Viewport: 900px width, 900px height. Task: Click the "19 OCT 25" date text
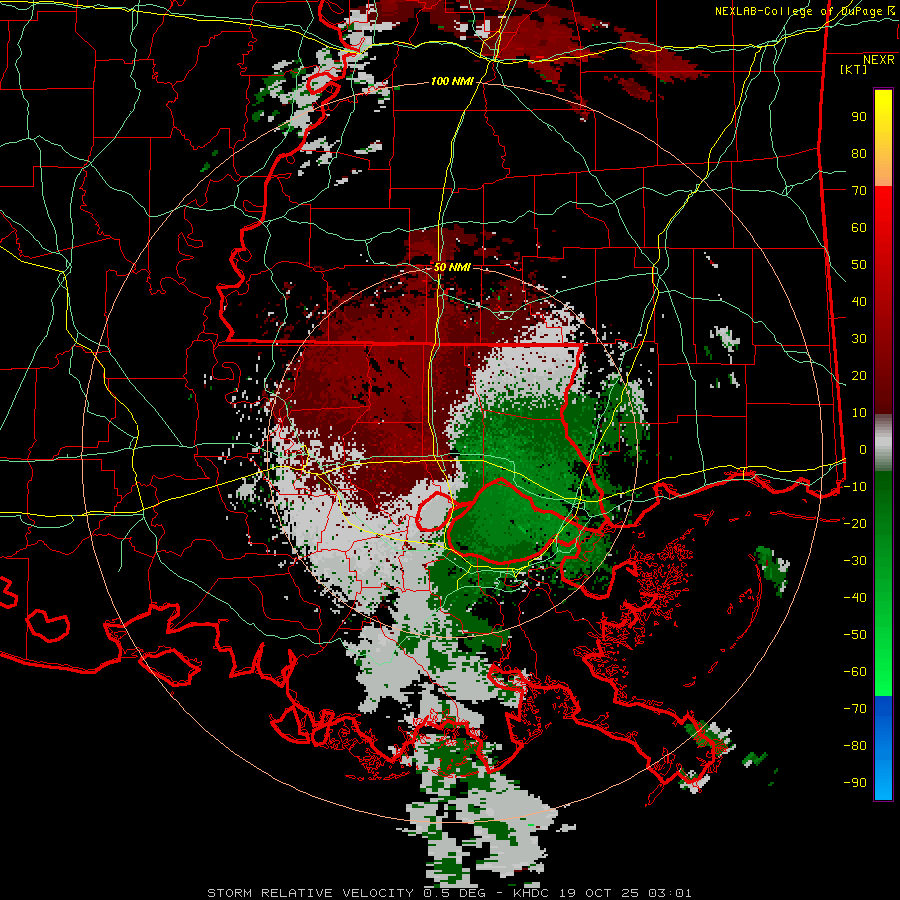tap(599, 893)
